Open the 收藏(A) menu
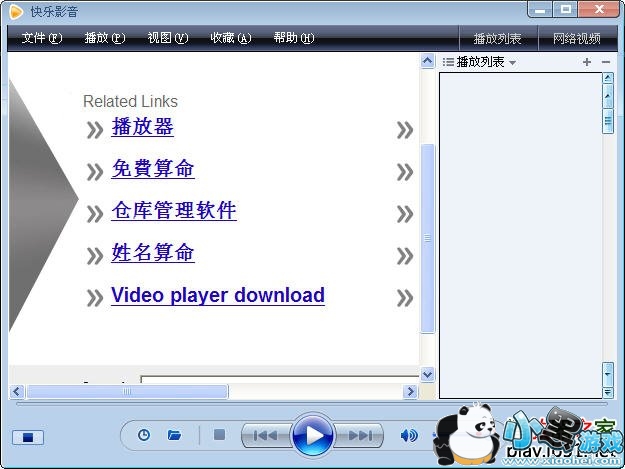This screenshot has width=625, height=469. coord(231,38)
